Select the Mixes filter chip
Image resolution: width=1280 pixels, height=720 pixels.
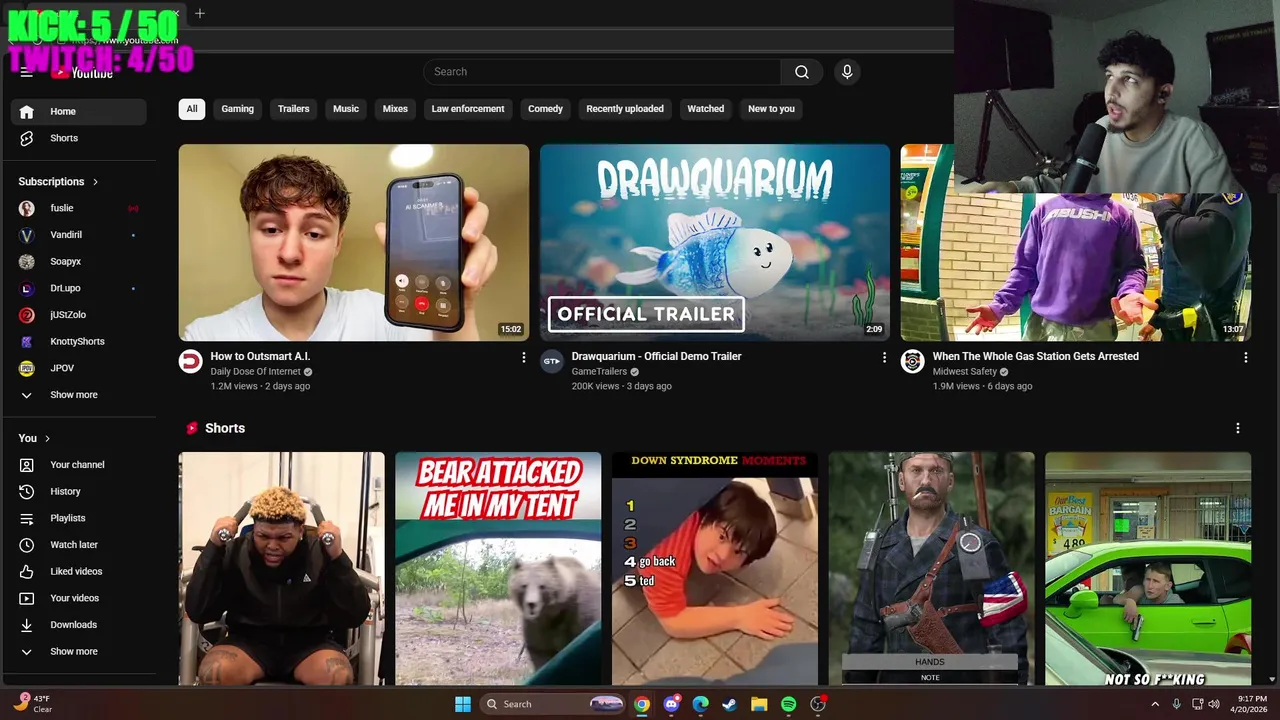(395, 109)
